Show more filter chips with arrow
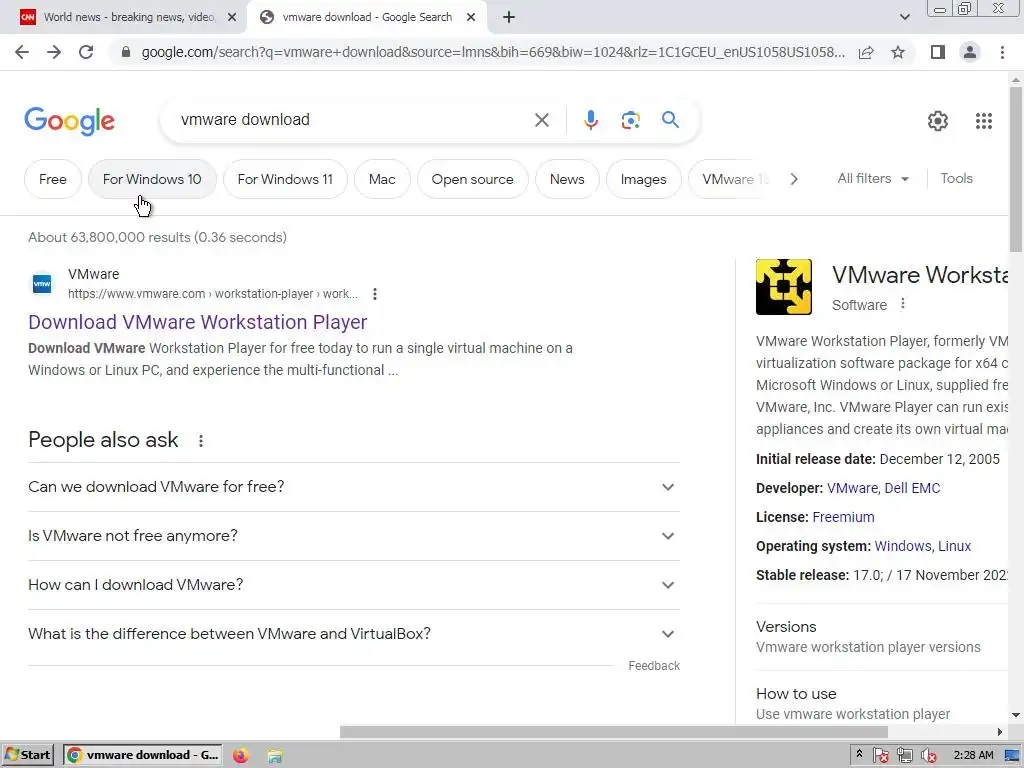The image size is (1024, 768). point(793,179)
